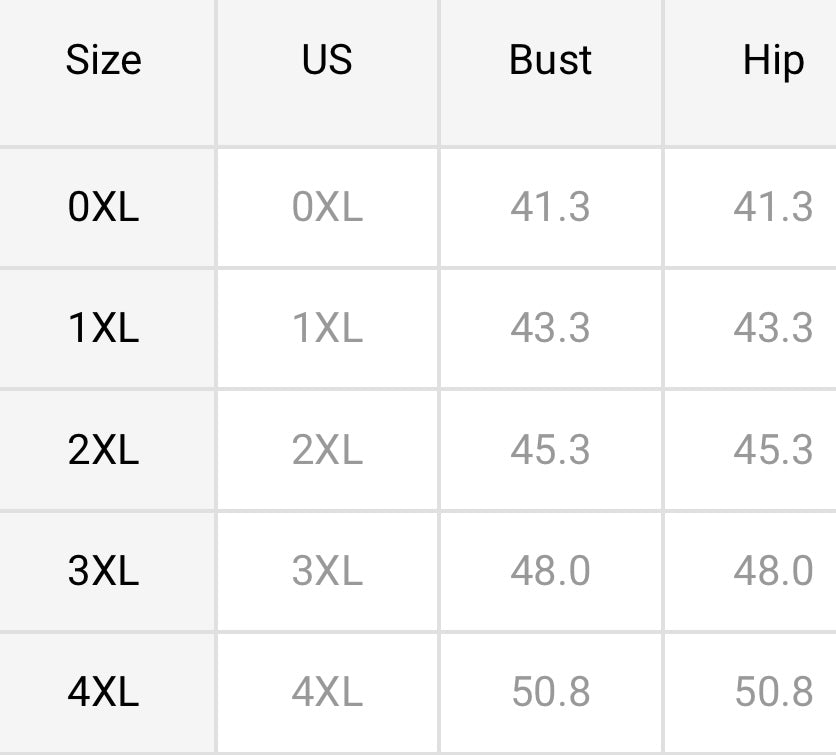Select the 41.3 Bust measurement
This screenshot has height=756, width=836.
pos(550,208)
